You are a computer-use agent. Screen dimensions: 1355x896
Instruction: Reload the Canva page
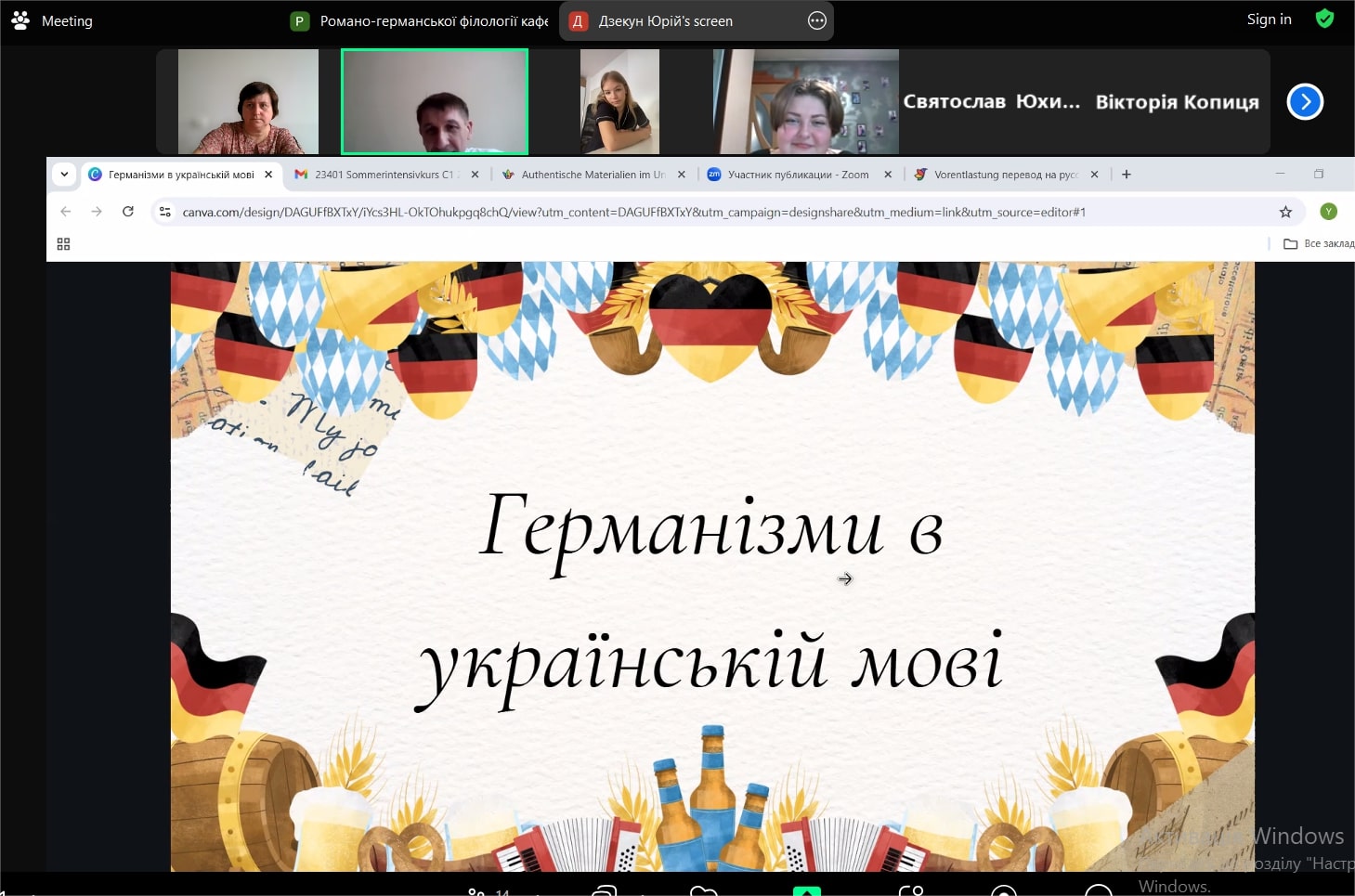click(x=128, y=212)
